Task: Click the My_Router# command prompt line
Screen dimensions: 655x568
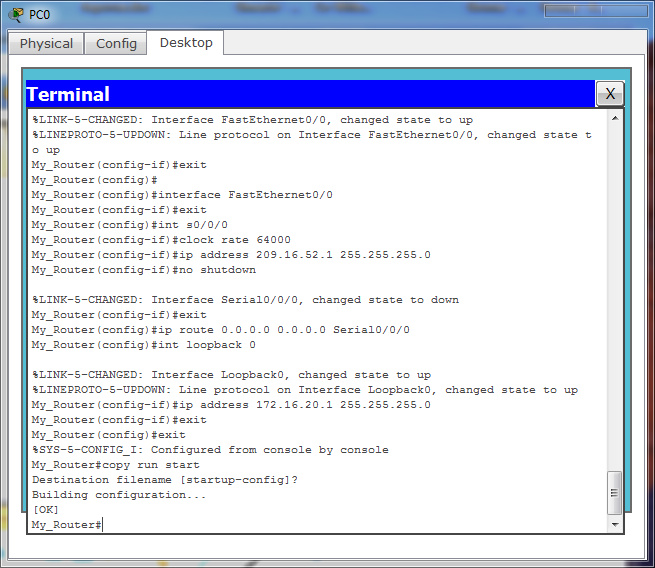Action: pyautogui.click(x=67, y=525)
